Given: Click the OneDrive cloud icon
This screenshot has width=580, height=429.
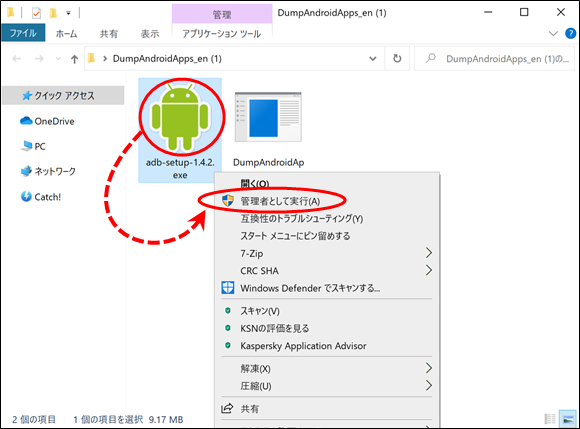Looking at the screenshot, I should point(26,121).
